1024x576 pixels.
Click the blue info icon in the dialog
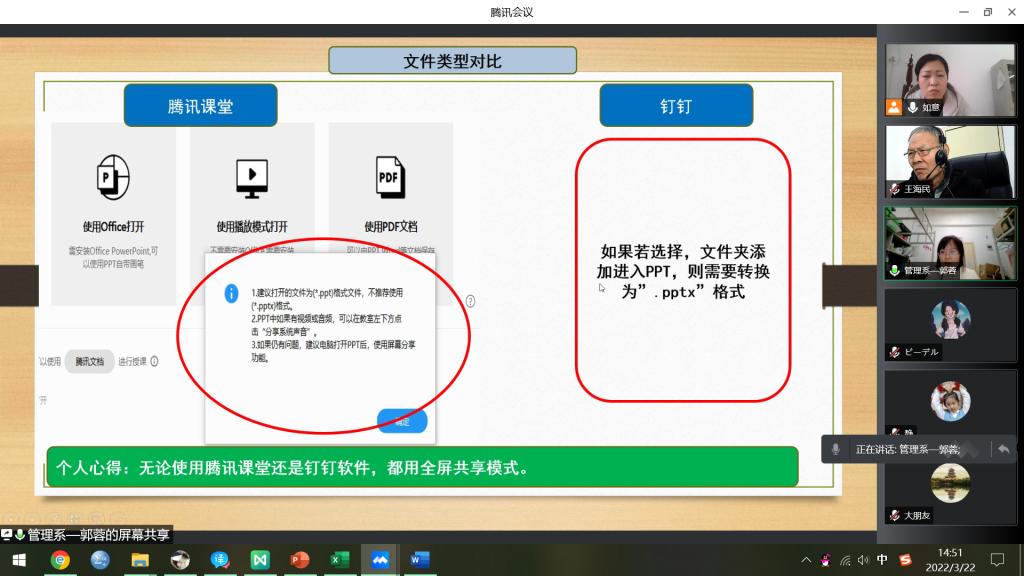[231, 294]
